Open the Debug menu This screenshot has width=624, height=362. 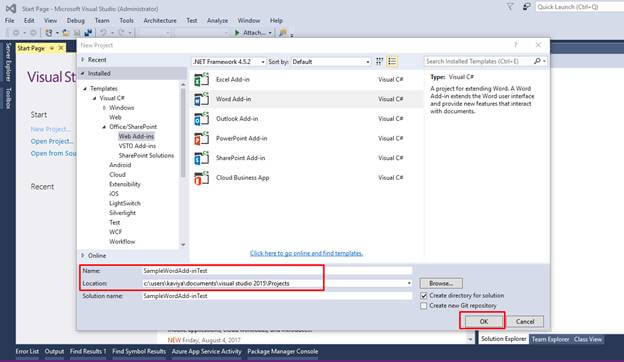[x=76, y=20]
